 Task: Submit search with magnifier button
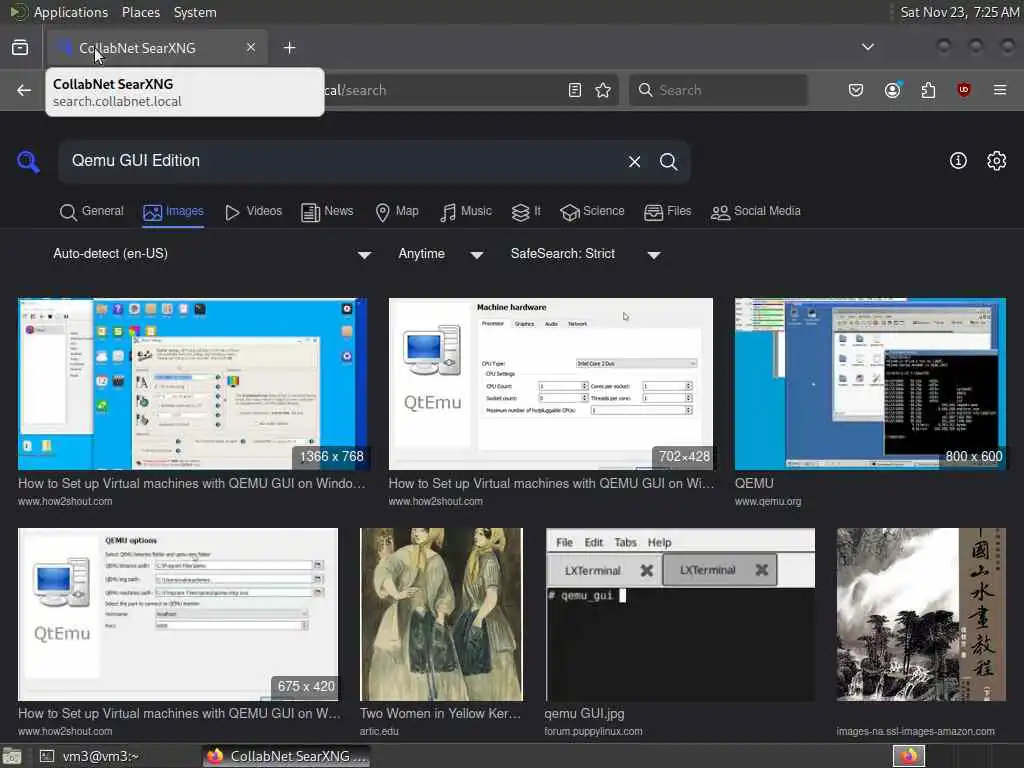coord(668,161)
